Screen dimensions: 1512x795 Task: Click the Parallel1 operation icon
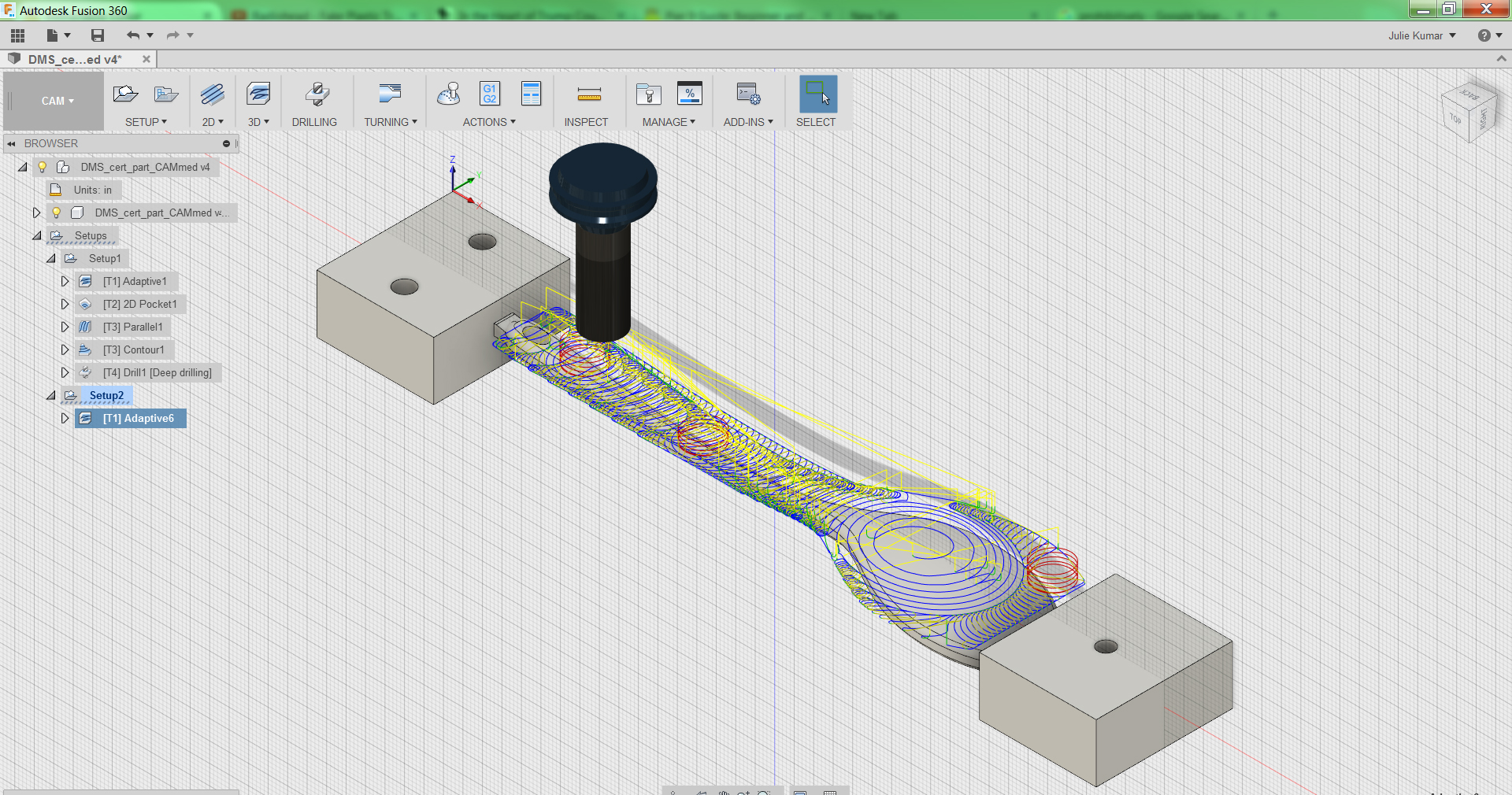point(85,327)
